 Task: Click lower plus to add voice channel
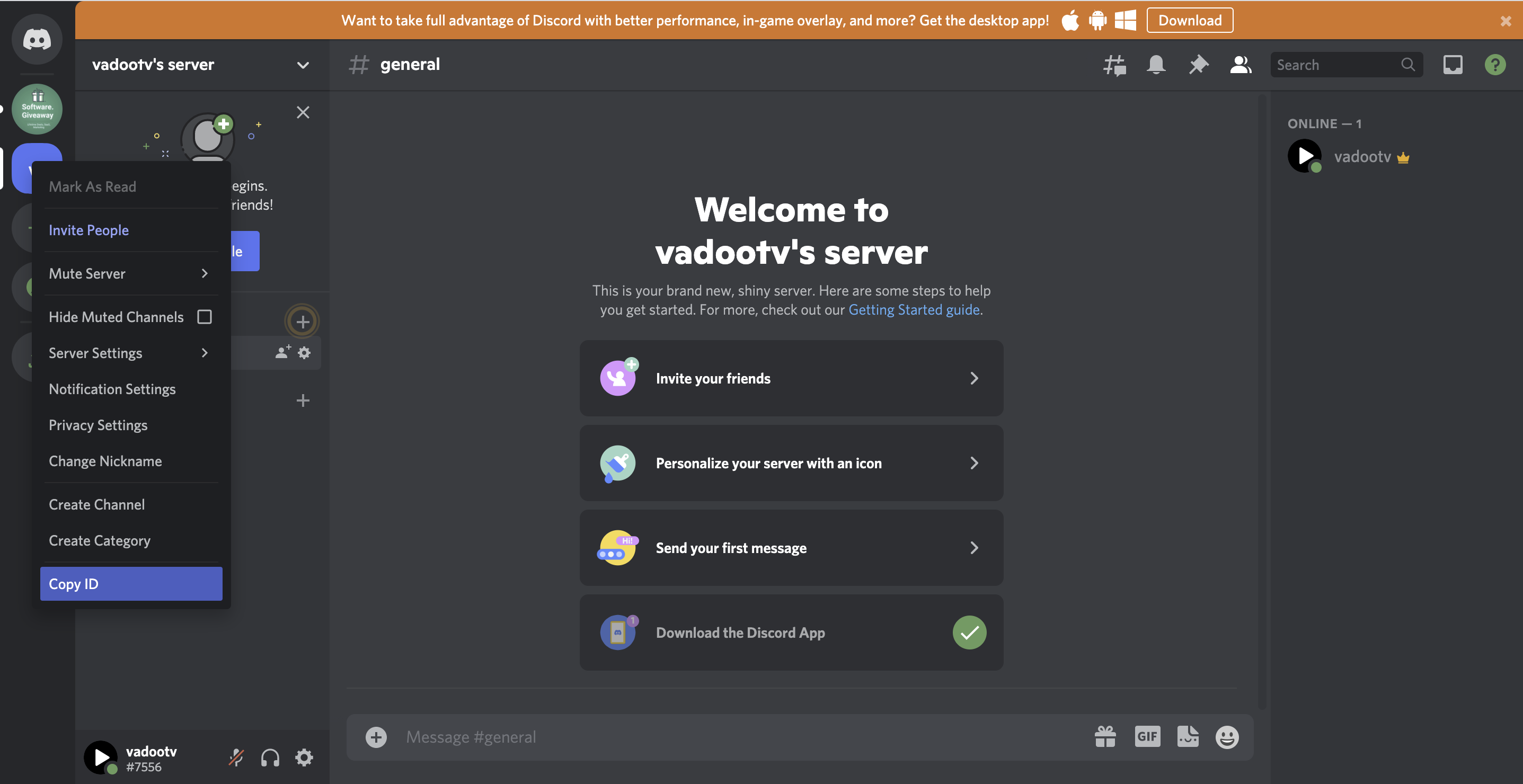click(303, 400)
